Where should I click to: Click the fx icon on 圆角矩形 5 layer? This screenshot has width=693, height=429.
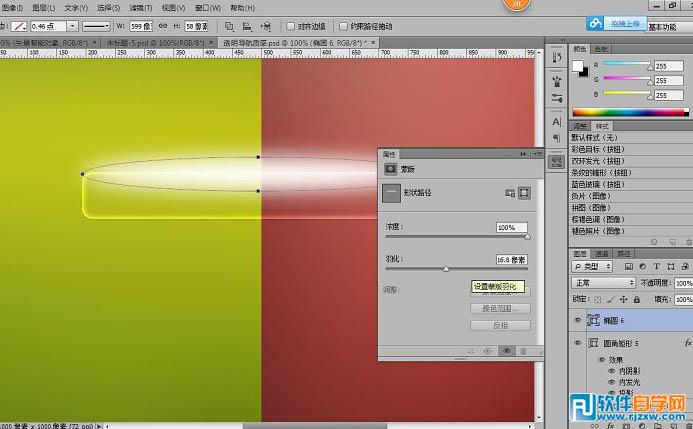click(x=688, y=343)
